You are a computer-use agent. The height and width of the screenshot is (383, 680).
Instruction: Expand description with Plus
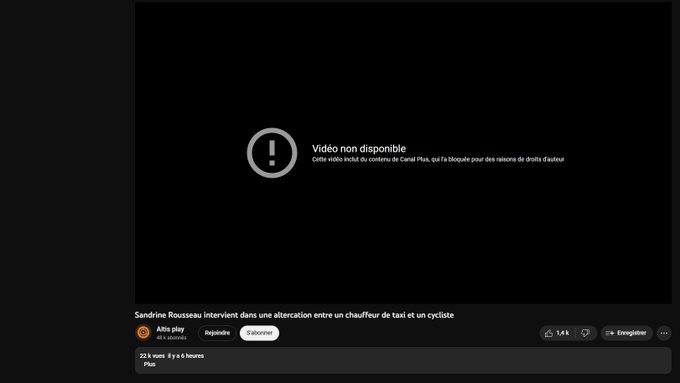coord(150,364)
